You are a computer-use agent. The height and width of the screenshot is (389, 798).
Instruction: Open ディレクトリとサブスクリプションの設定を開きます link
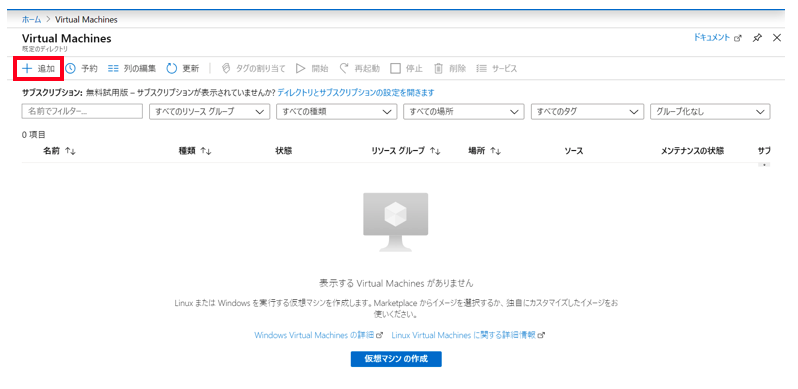pos(356,93)
